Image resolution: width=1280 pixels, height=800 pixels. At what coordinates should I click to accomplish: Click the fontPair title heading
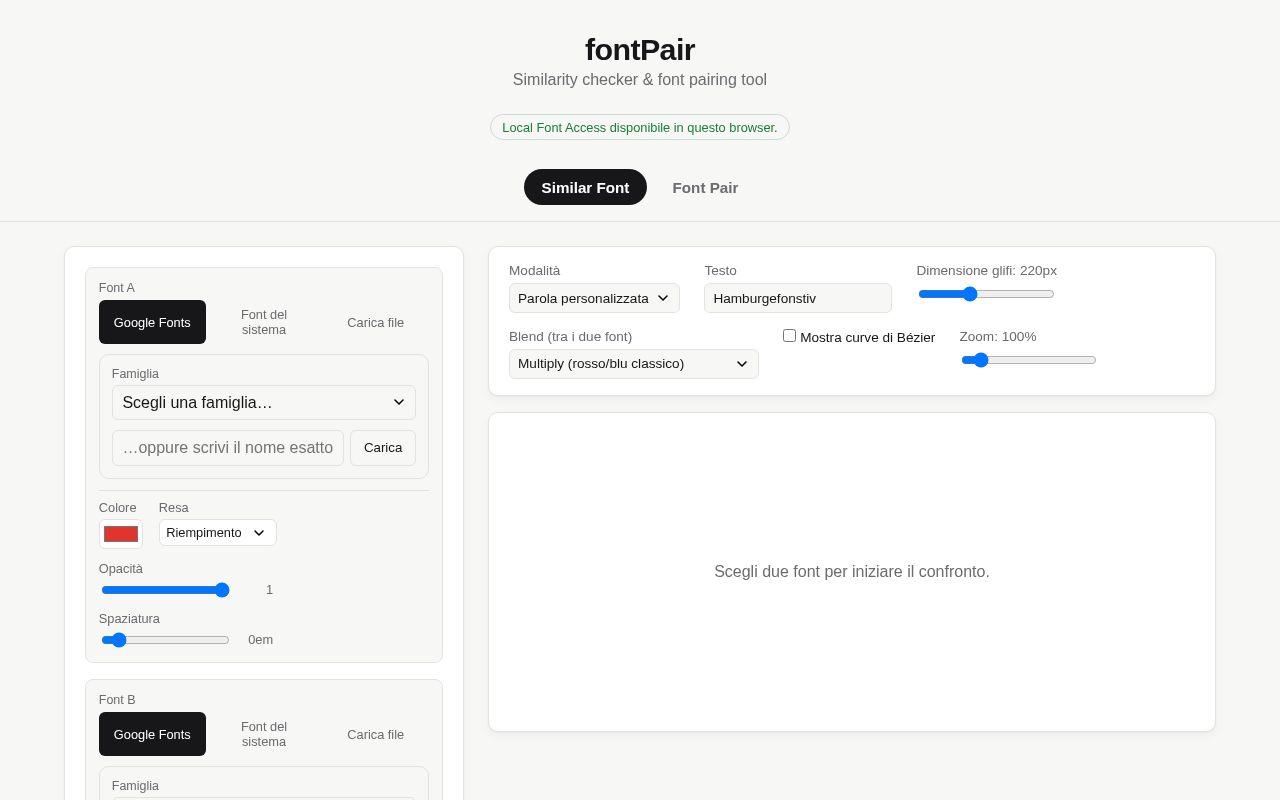640,49
